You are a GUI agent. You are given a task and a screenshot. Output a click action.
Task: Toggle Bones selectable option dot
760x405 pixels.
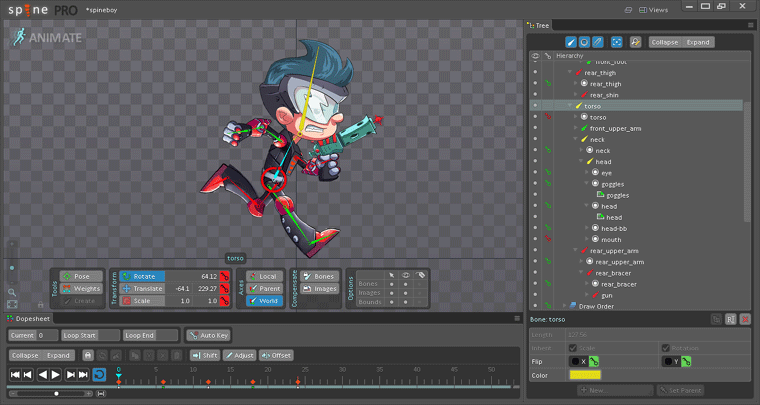point(392,284)
